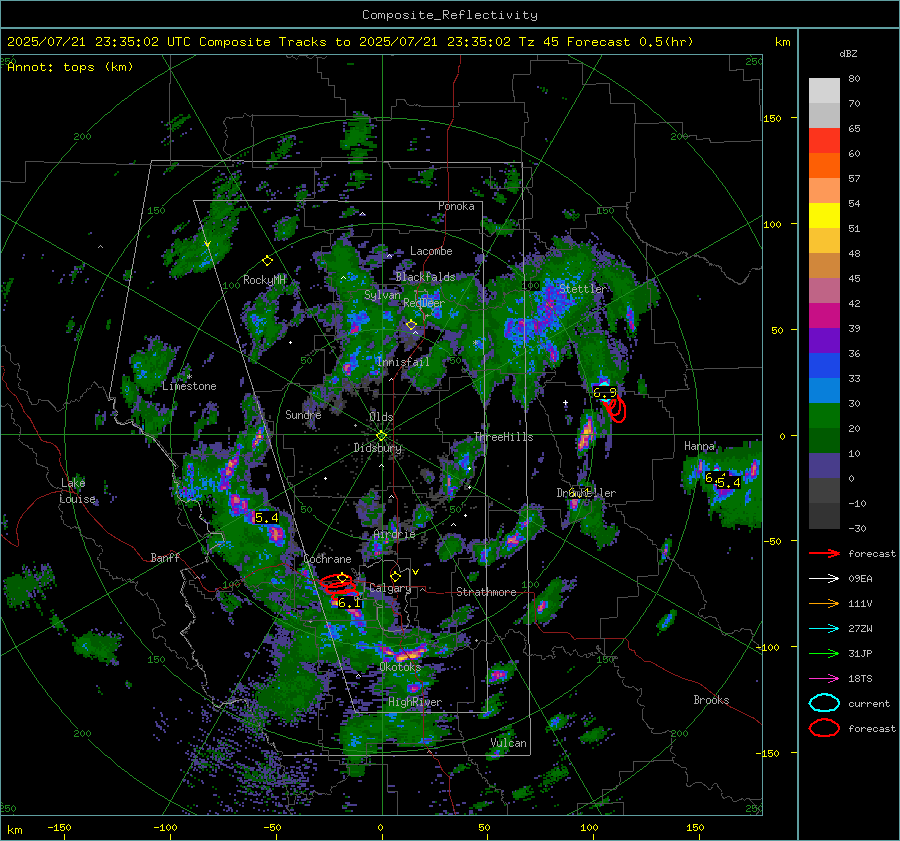
Task: Click the Sundre city label
Action: pyautogui.click(x=303, y=414)
